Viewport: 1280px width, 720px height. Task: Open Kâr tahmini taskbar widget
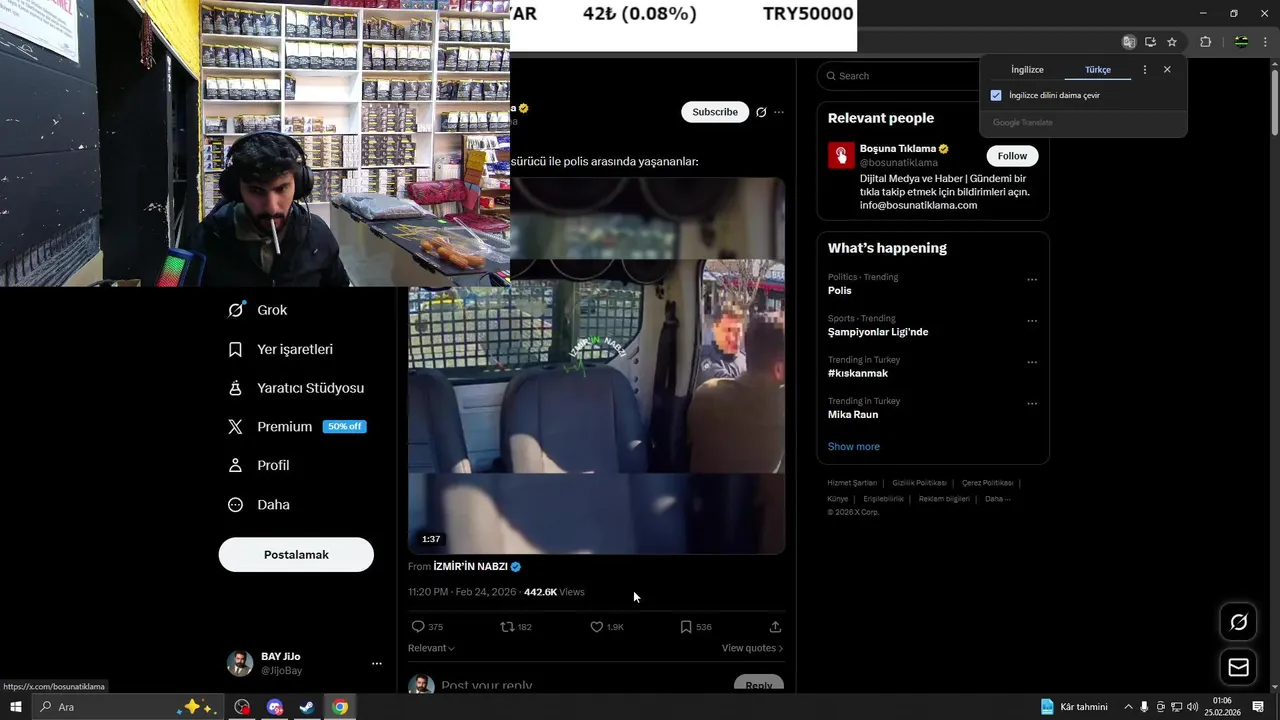point(1074,707)
